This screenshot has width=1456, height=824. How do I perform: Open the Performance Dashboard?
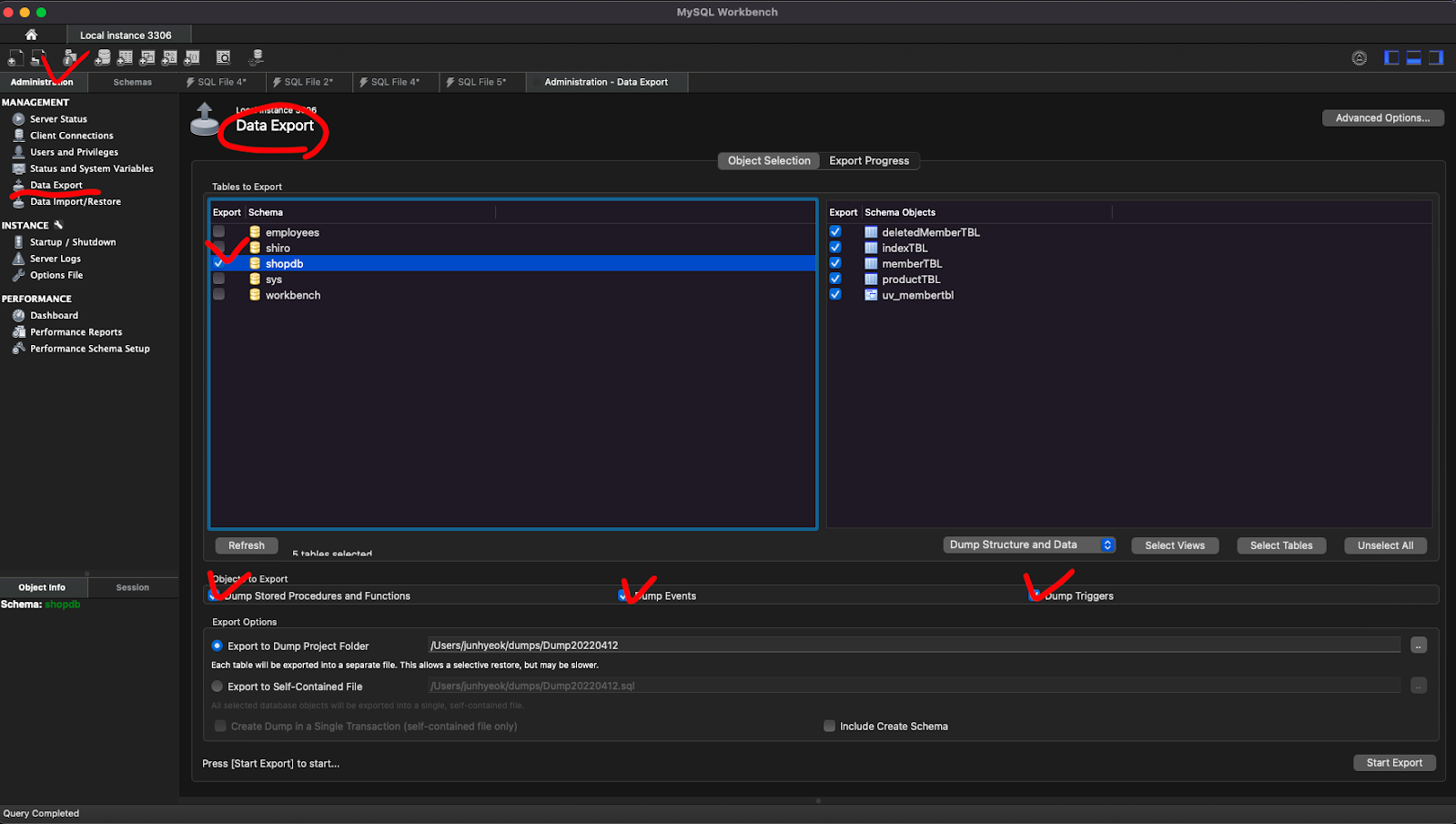coord(54,316)
